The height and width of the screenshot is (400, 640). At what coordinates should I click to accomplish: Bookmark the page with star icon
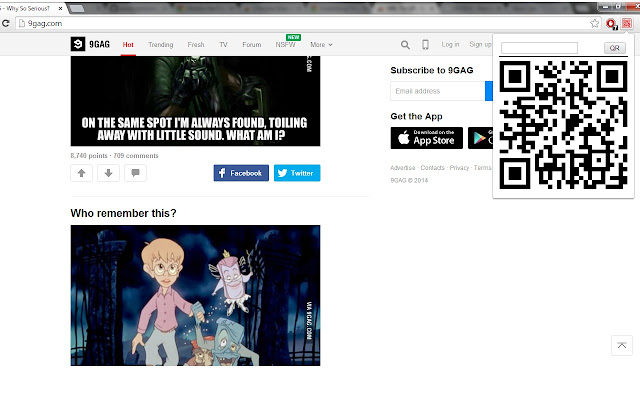click(x=594, y=24)
